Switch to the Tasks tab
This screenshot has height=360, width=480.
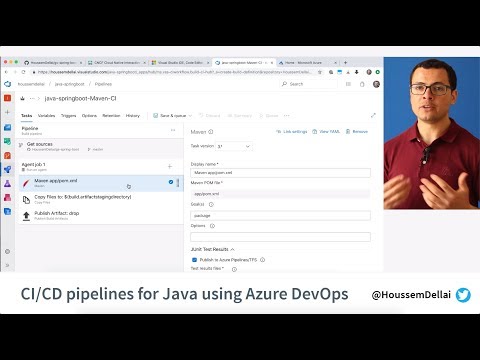pyautogui.click(x=27, y=116)
